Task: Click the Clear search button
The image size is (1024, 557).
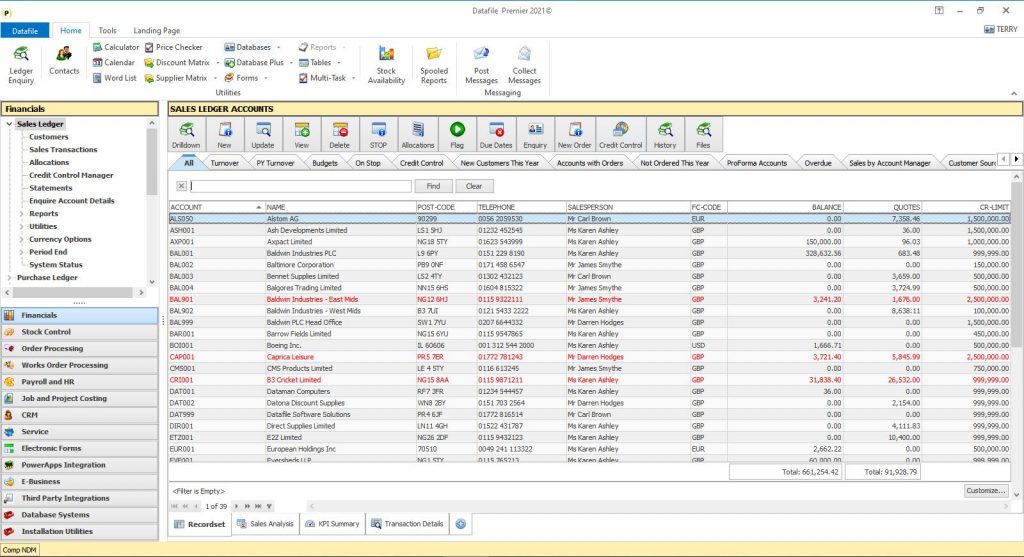Action: coord(473,186)
